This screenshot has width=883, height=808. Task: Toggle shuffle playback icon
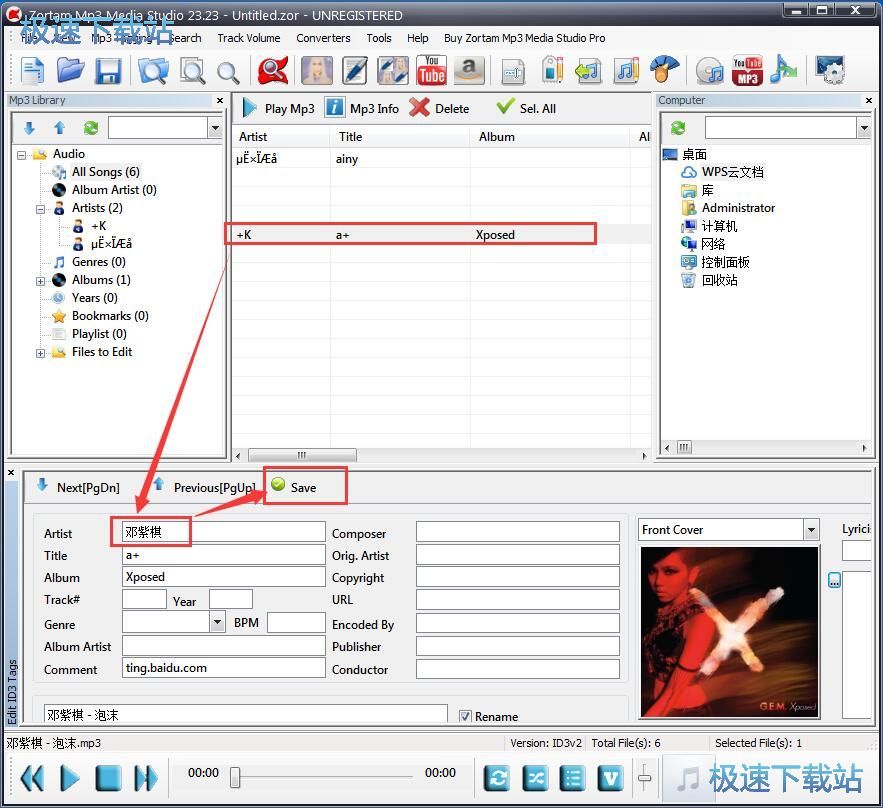coord(534,778)
